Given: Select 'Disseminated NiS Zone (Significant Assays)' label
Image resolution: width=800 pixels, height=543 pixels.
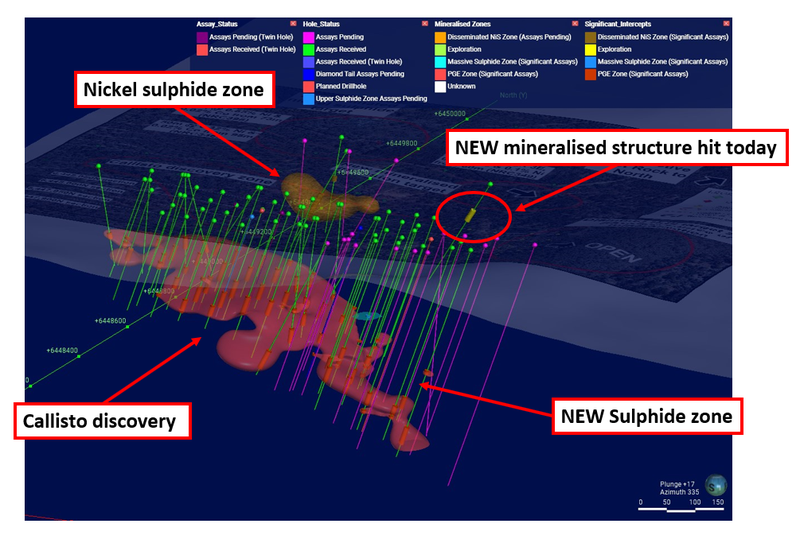Looking at the screenshot, I should tap(663, 37).
